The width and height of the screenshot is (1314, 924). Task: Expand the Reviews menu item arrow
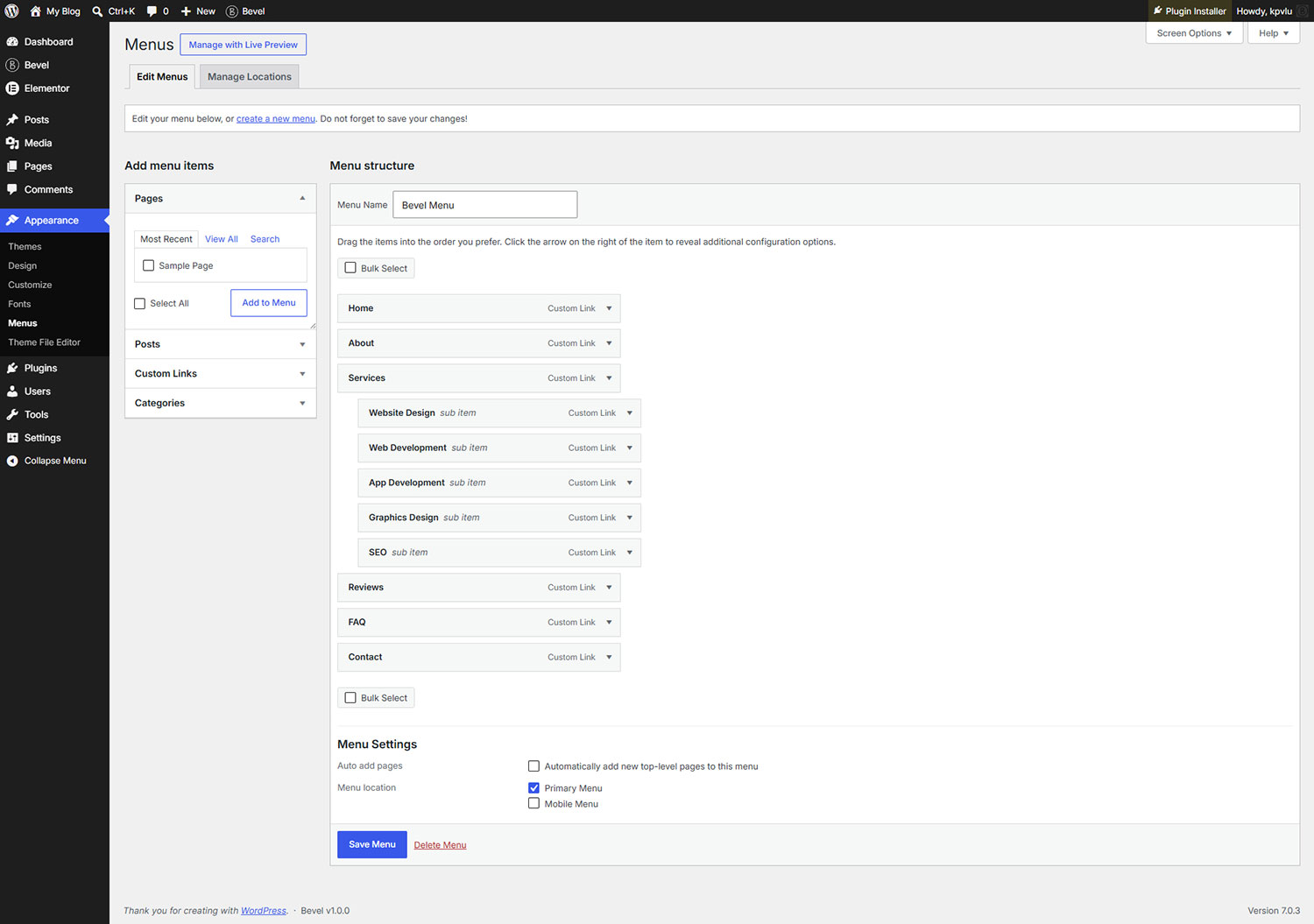(x=609, y=588)
